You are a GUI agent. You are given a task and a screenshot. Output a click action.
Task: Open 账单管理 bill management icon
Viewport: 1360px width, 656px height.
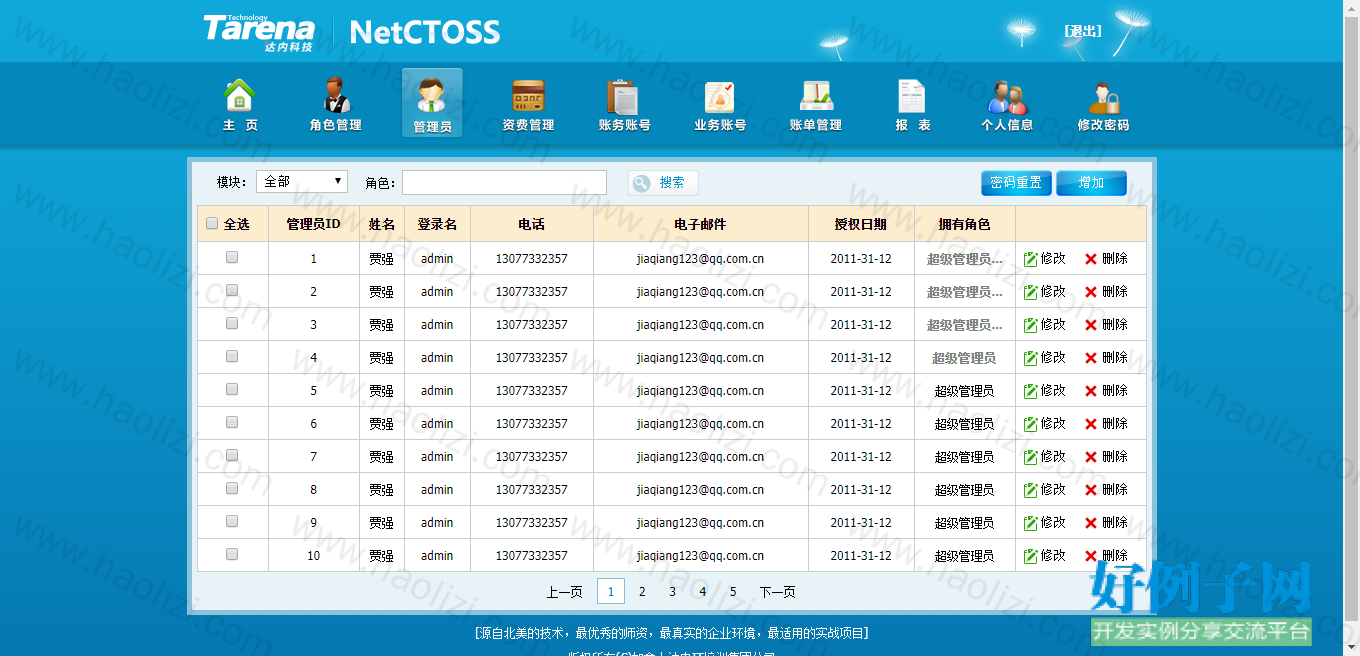816,104
